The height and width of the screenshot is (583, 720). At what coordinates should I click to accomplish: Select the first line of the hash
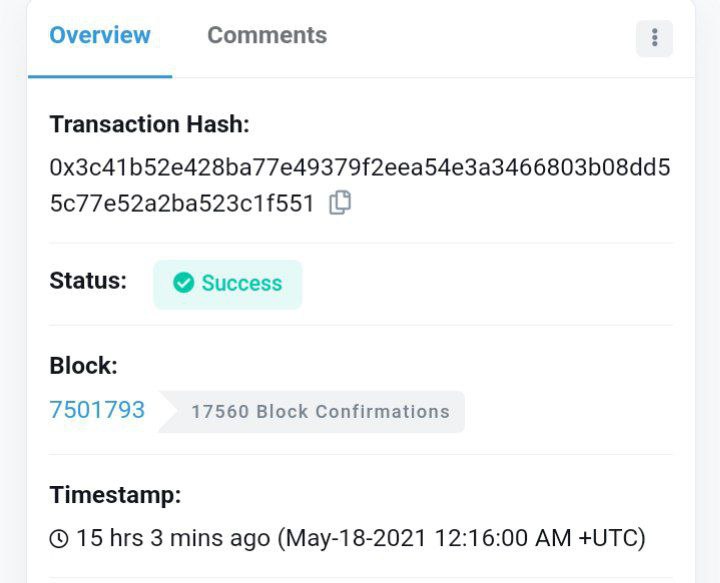click(x=360, y=167)
